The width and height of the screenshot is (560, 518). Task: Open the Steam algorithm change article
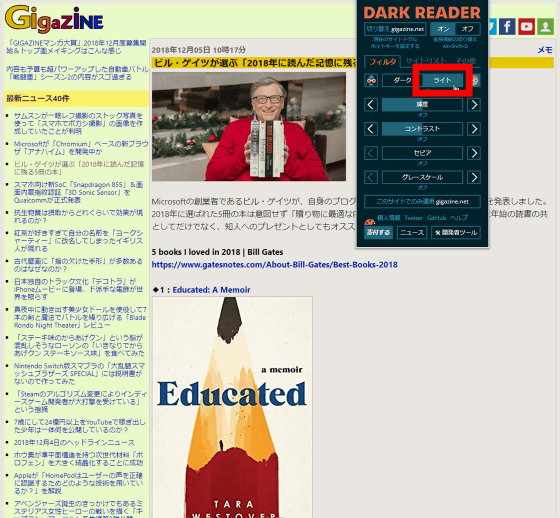click(x=80, y=402)
